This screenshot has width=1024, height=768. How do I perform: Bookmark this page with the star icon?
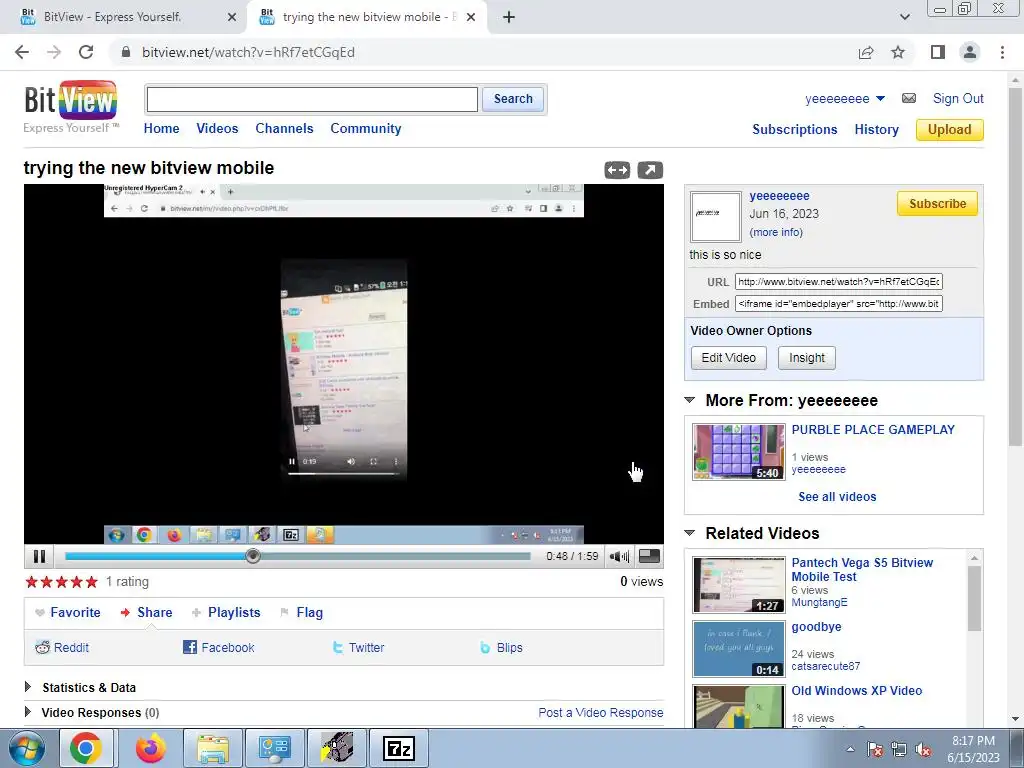[898, 52]
